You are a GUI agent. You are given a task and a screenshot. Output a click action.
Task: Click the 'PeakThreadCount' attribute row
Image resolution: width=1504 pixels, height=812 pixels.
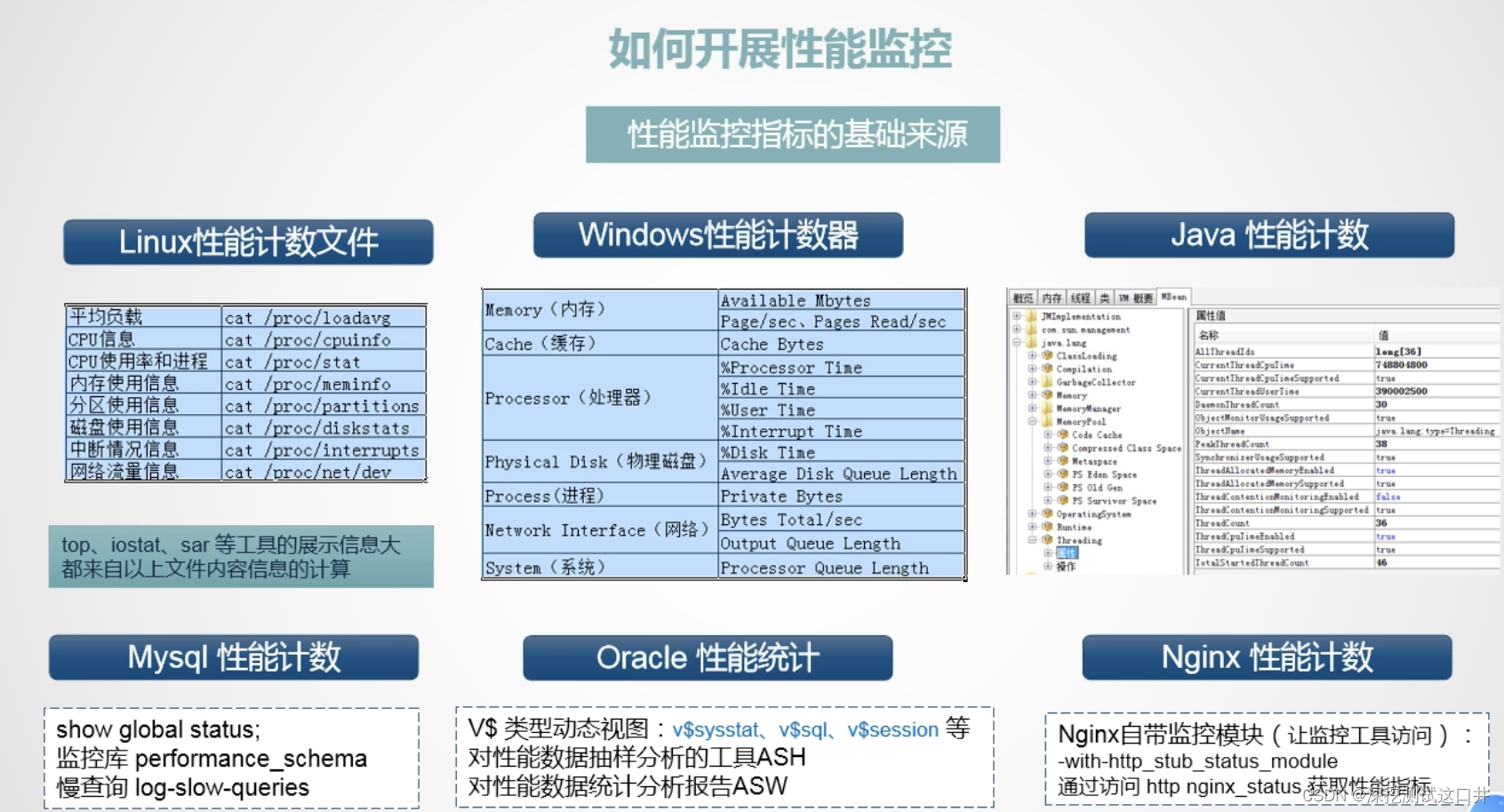[1346, 444]
